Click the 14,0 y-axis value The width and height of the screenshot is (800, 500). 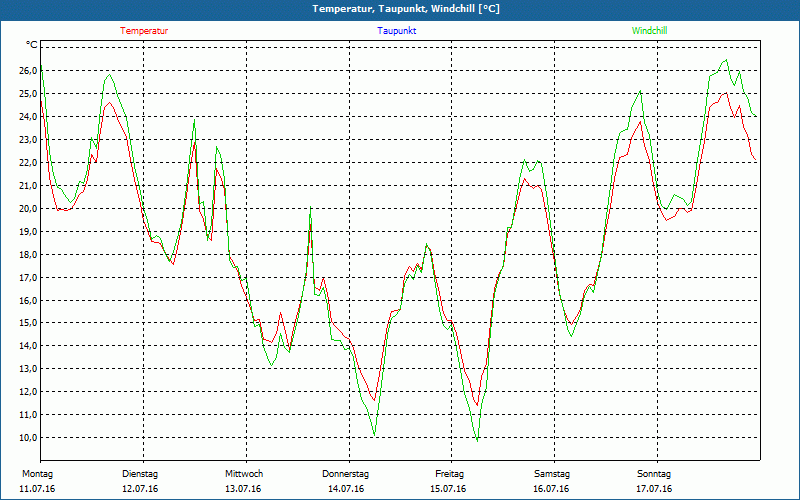29,345
